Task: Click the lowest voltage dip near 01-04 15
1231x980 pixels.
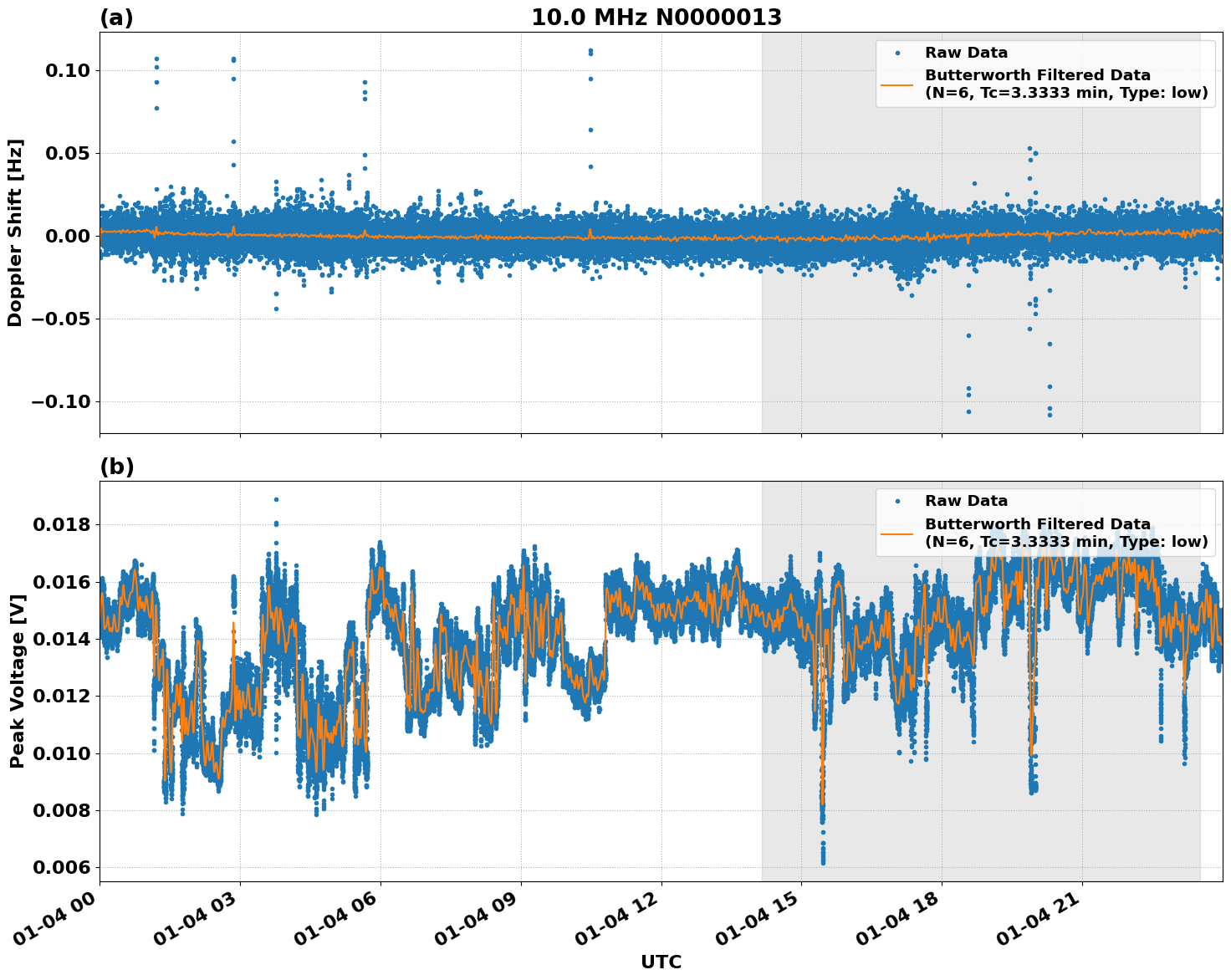Action: pos(822,861)
